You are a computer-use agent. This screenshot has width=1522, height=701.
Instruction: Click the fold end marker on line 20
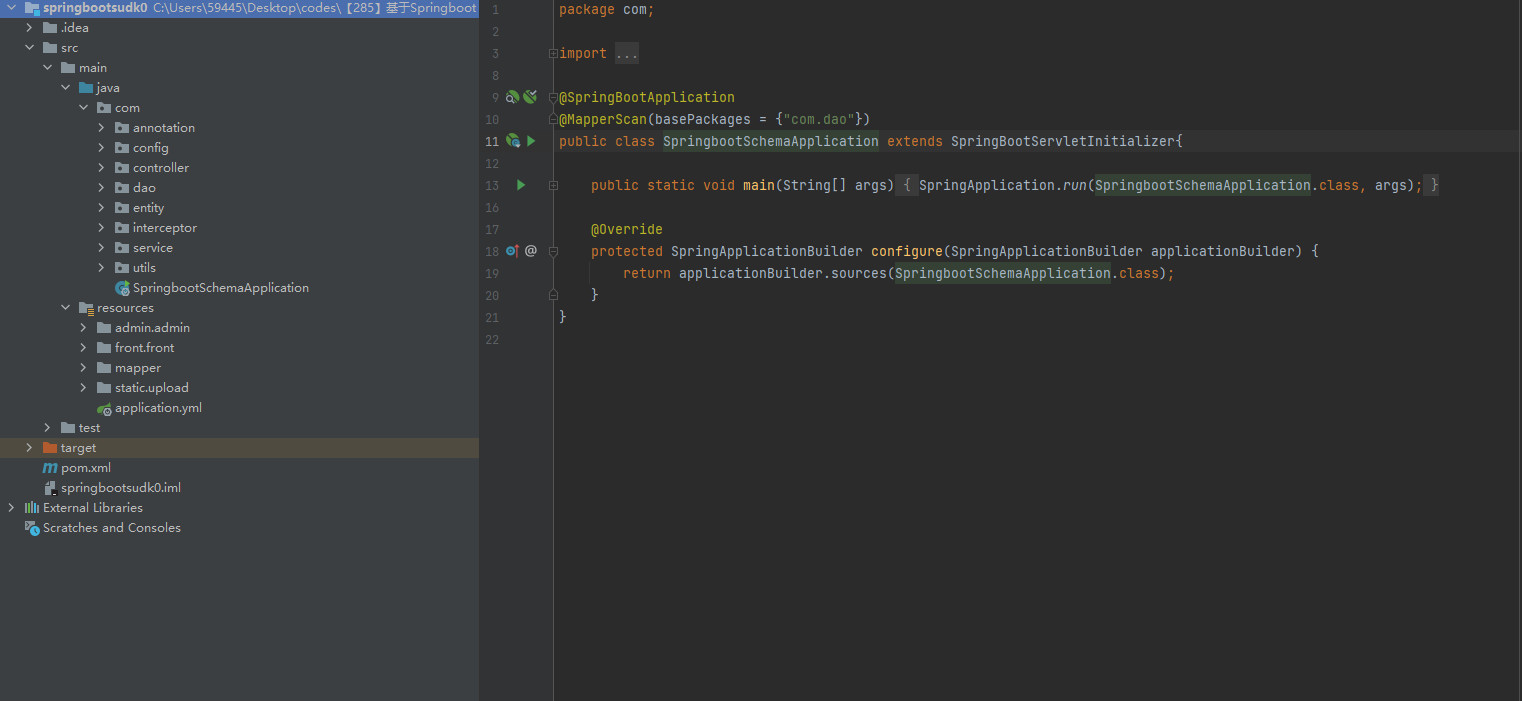pyautogui.click(x=553, y=295)
